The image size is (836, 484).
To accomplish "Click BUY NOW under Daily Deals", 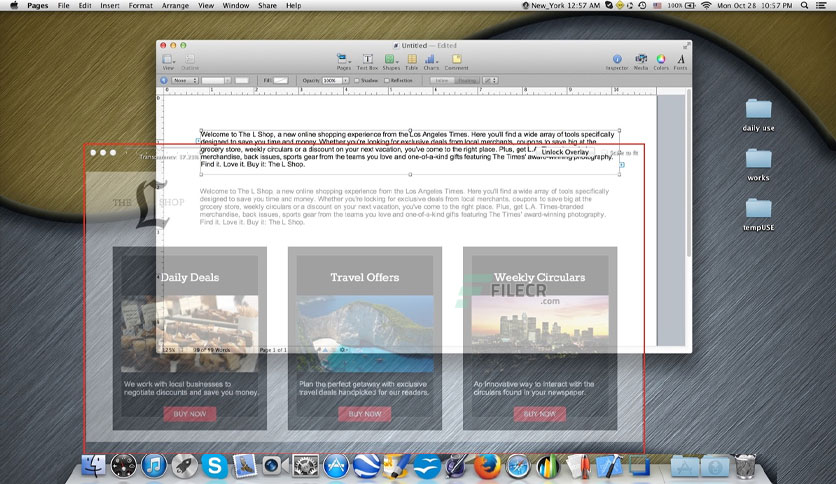I will [x=190, y=414].
